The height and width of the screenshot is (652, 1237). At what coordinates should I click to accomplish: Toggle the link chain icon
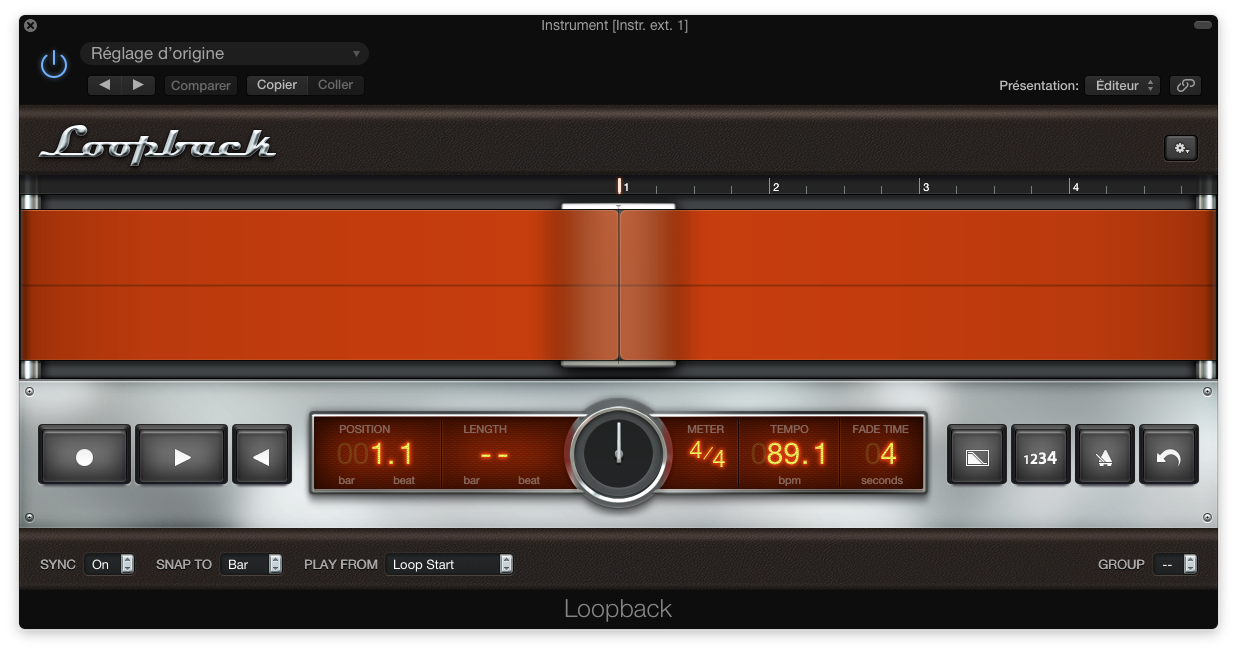pos(1185,86)
